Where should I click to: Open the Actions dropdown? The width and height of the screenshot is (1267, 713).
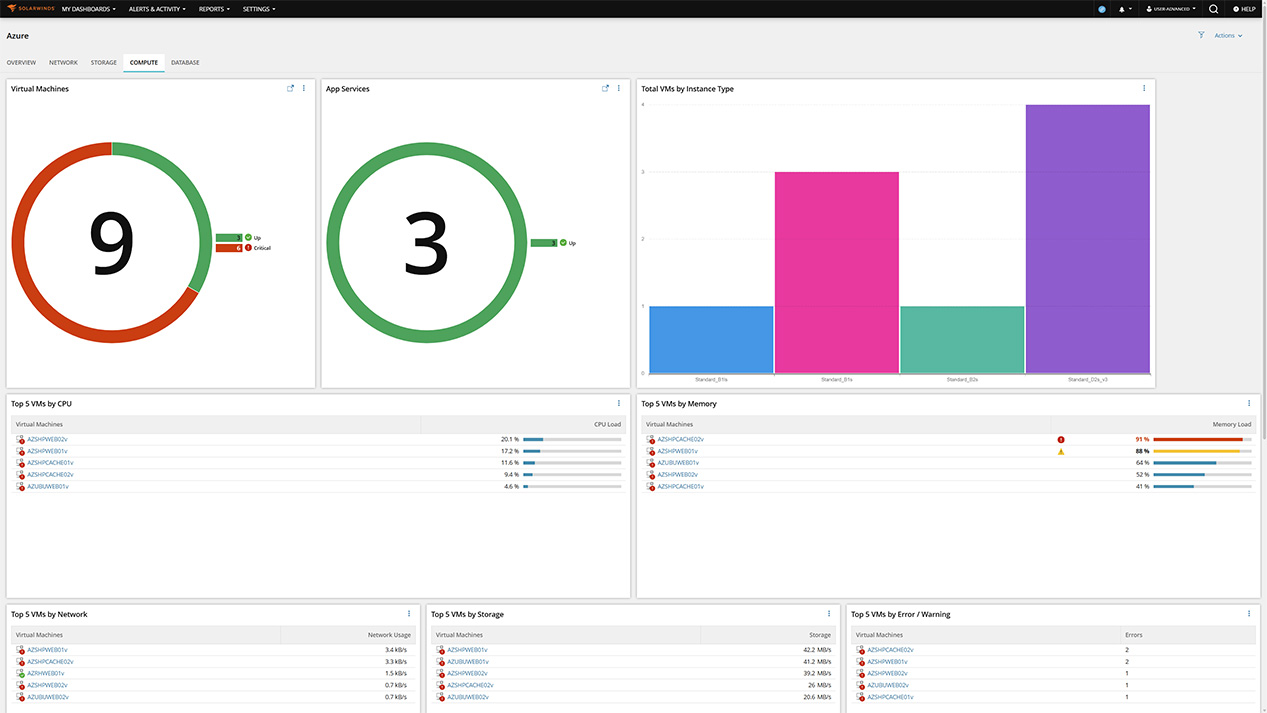point(1229,34)
